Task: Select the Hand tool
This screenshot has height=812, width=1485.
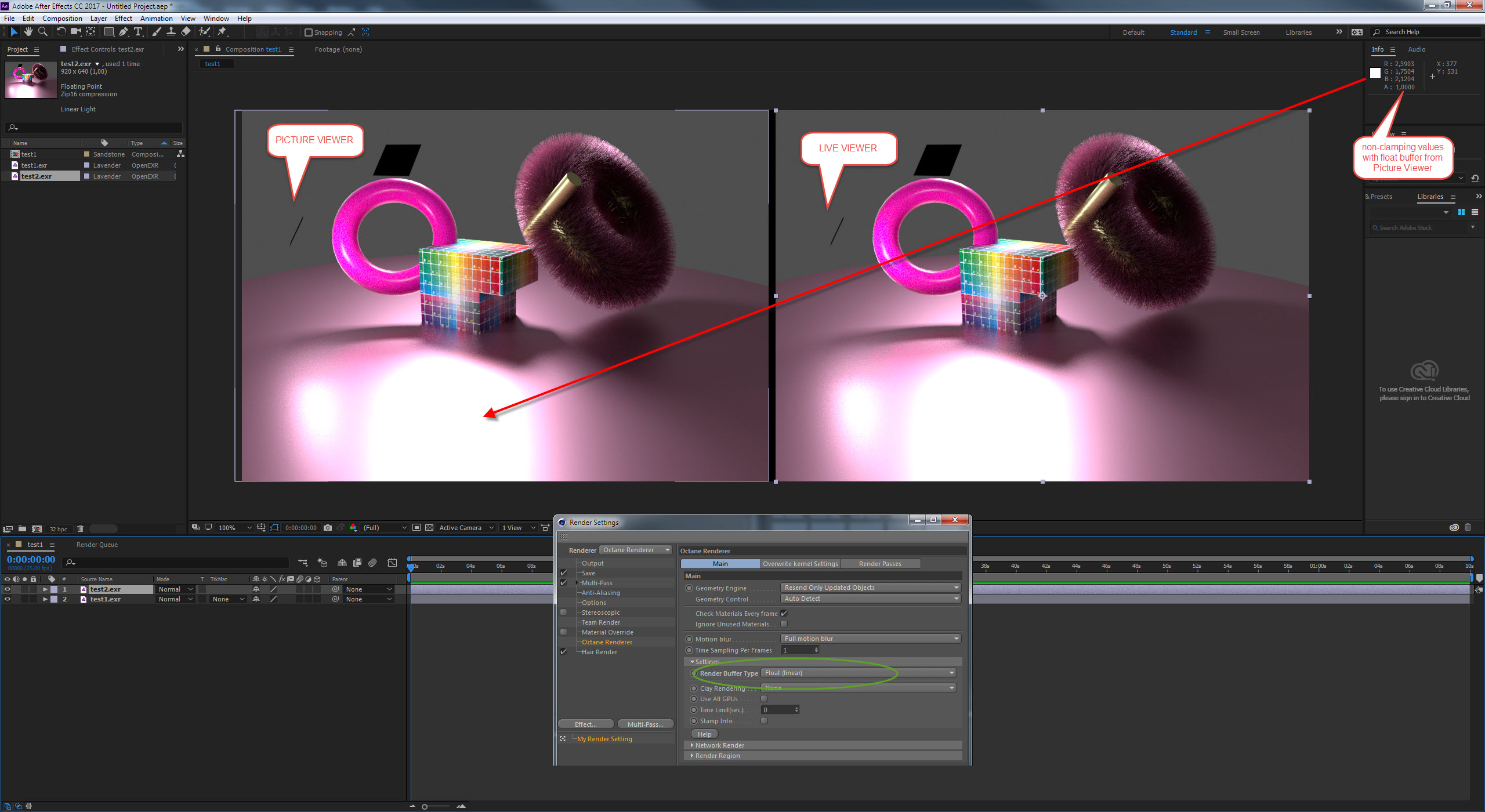Action: (28, 32)
